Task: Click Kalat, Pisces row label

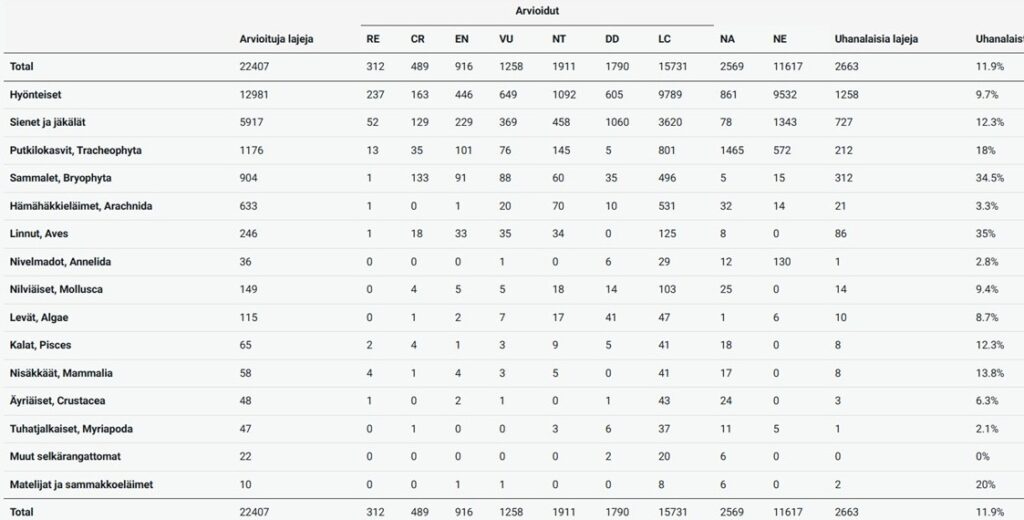Action: point(40,345)
